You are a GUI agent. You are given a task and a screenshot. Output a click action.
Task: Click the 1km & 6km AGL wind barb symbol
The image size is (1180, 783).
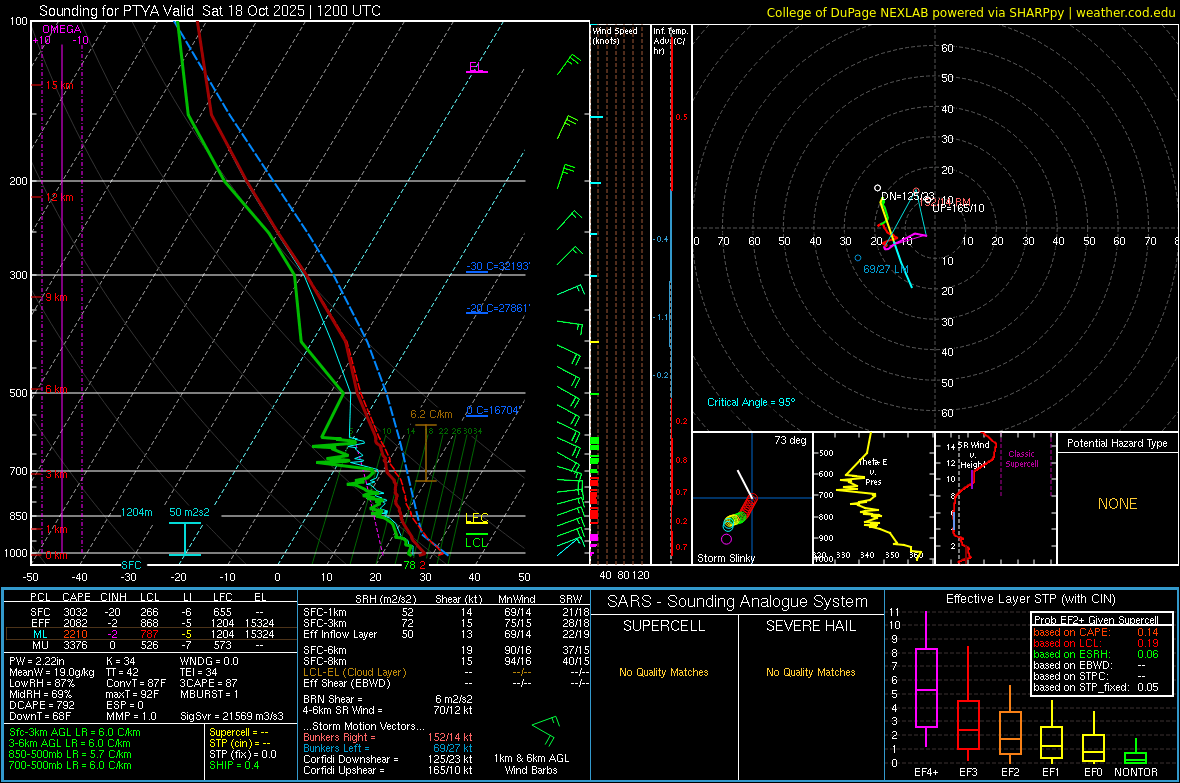click(x=545, y=730)
